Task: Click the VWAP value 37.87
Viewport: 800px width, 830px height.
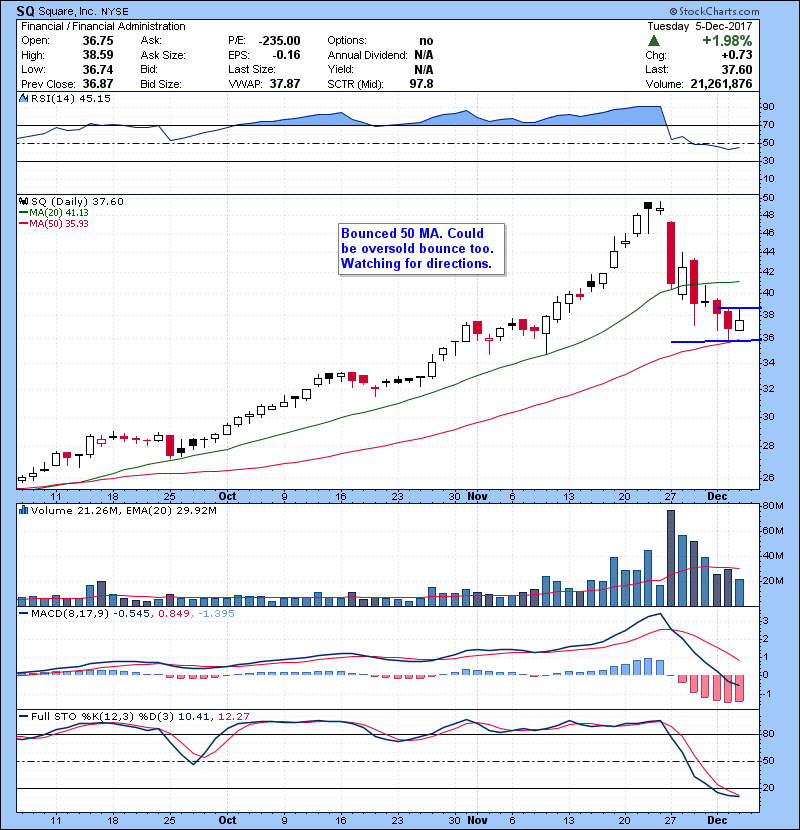Action: tap(285, 84)
